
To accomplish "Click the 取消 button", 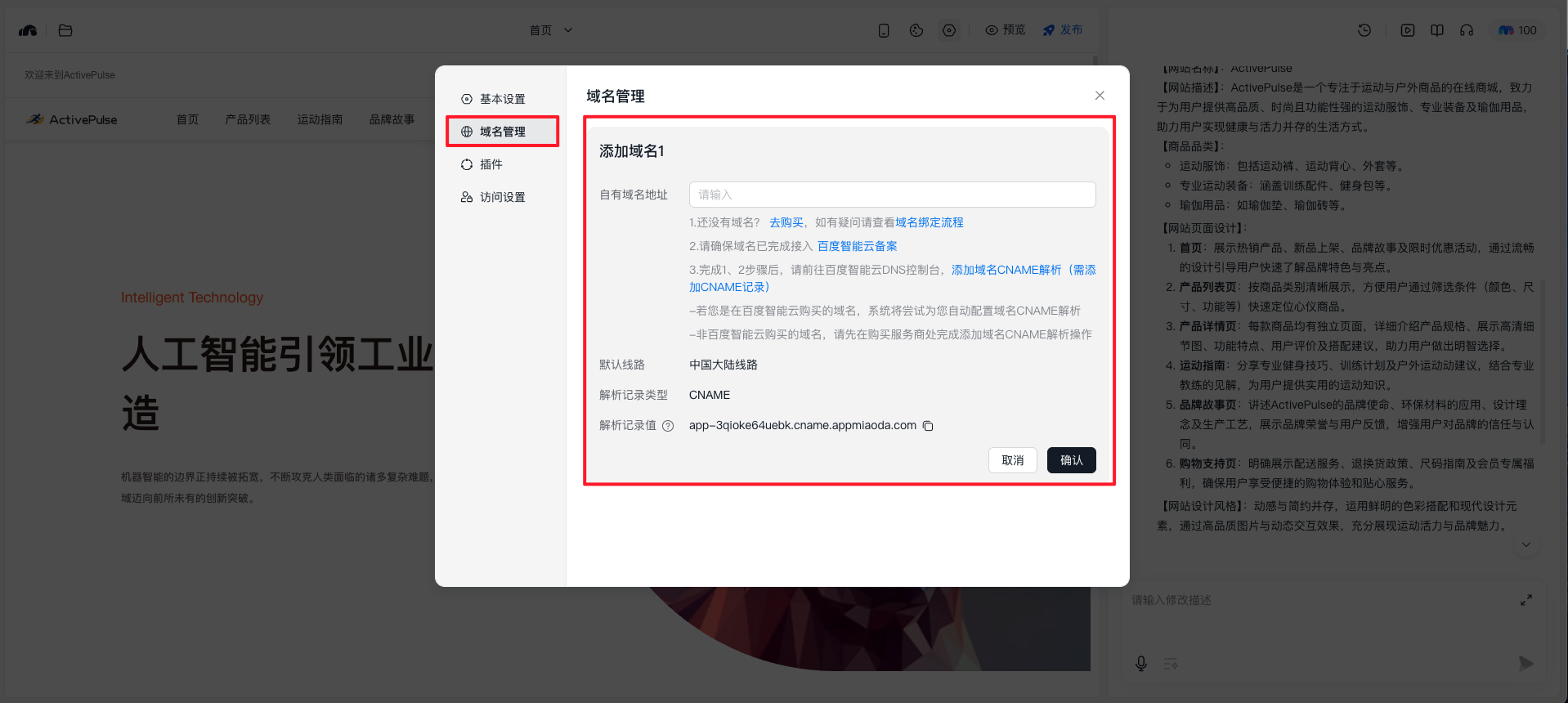I will point(1013,460).
